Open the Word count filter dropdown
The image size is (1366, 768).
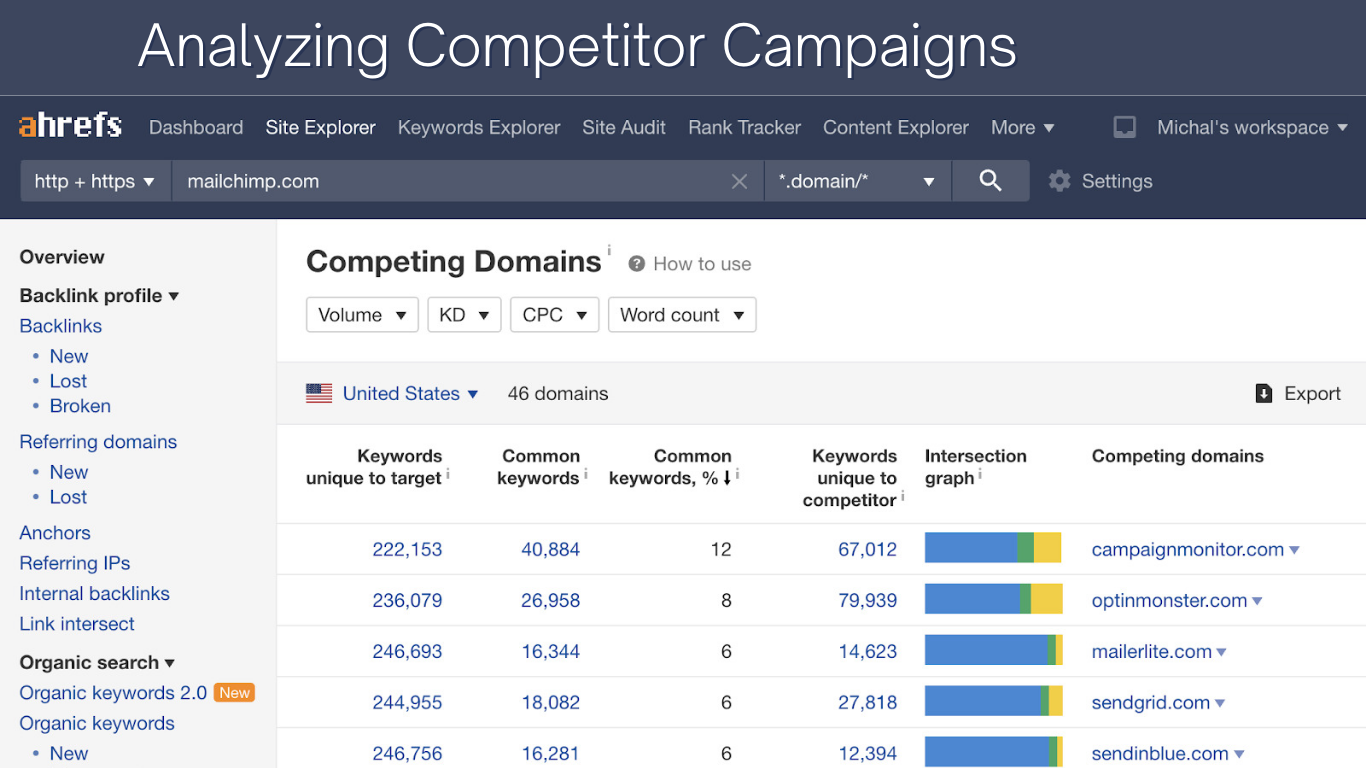click(x=682, y=315)
